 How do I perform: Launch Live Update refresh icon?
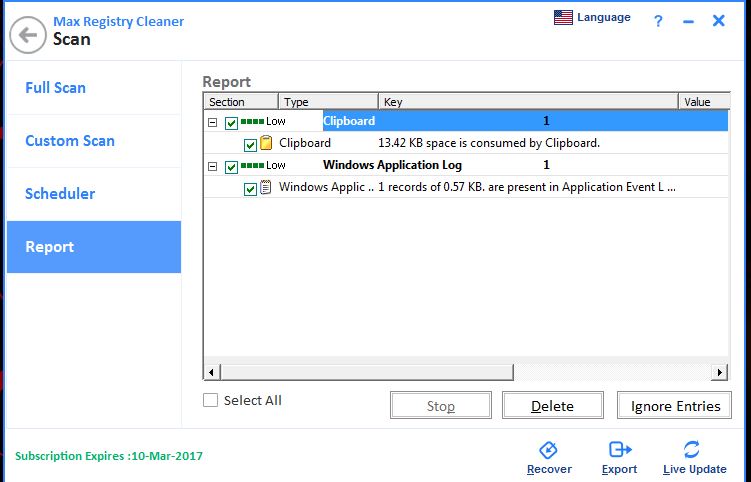coord(692,449)
